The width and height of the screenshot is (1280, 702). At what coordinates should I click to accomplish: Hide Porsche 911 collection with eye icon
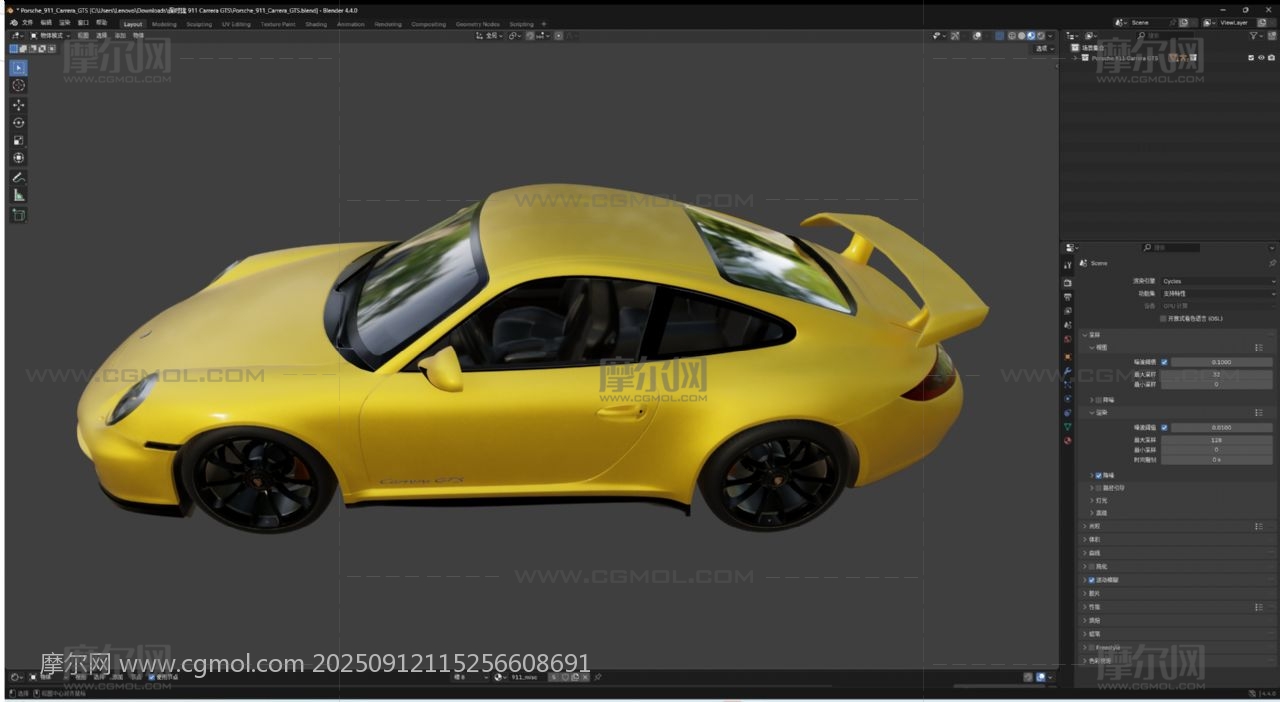[1261, 58]
